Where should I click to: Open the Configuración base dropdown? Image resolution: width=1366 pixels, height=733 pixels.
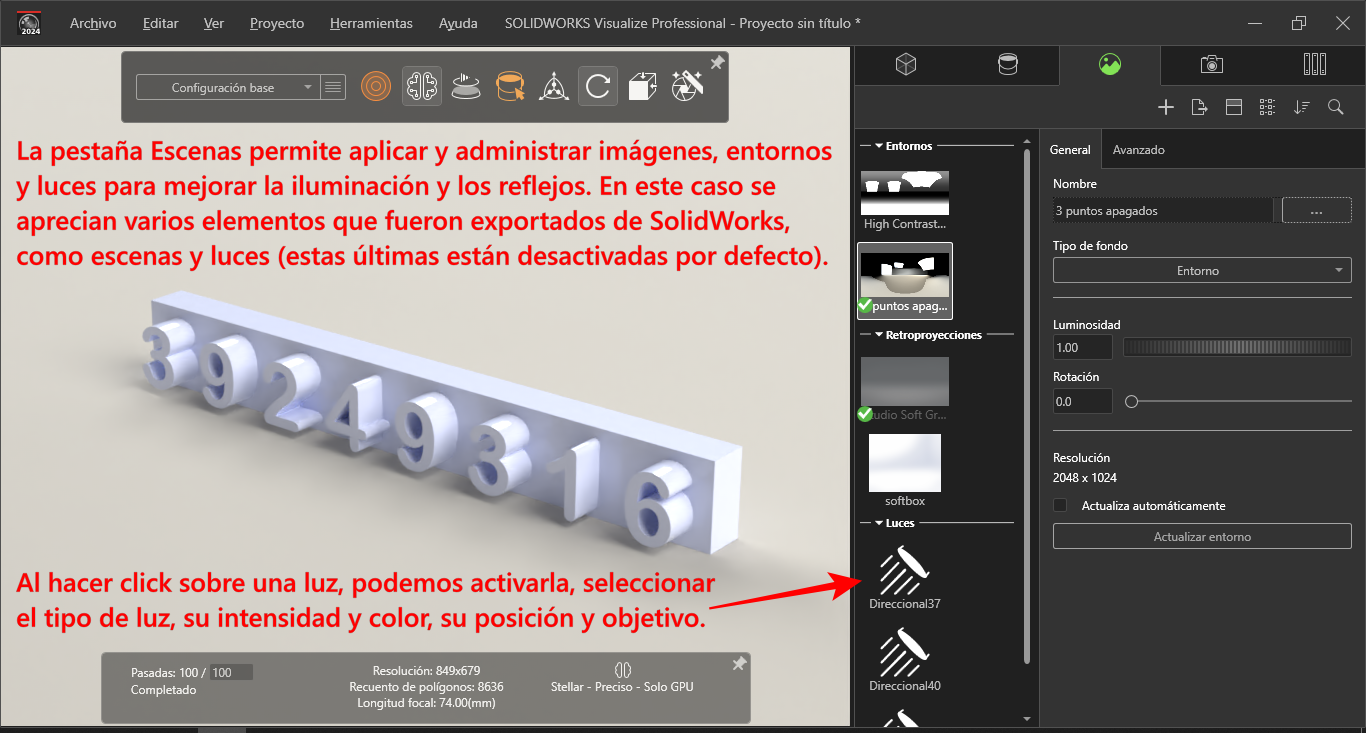click(x=227, y=88)
